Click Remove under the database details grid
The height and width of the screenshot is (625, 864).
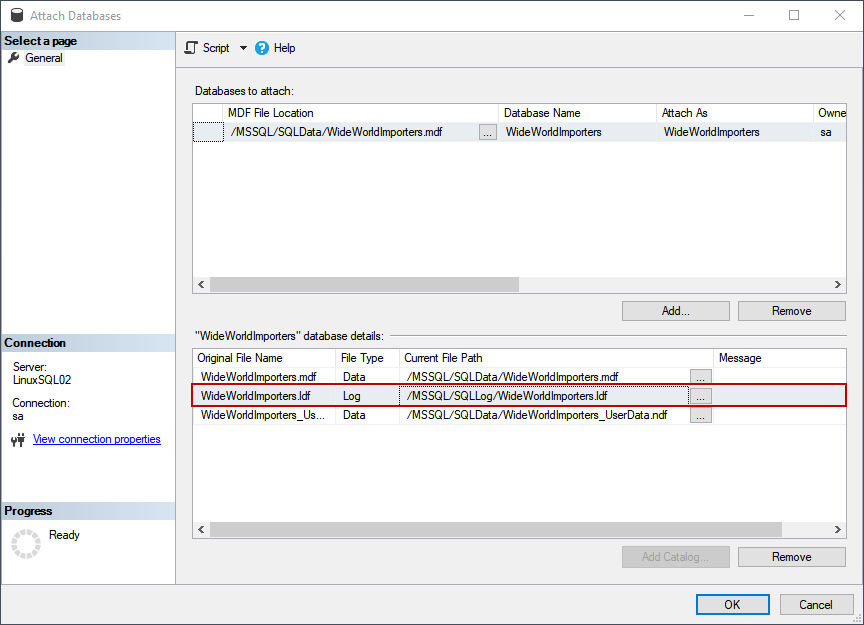[791, 557]
